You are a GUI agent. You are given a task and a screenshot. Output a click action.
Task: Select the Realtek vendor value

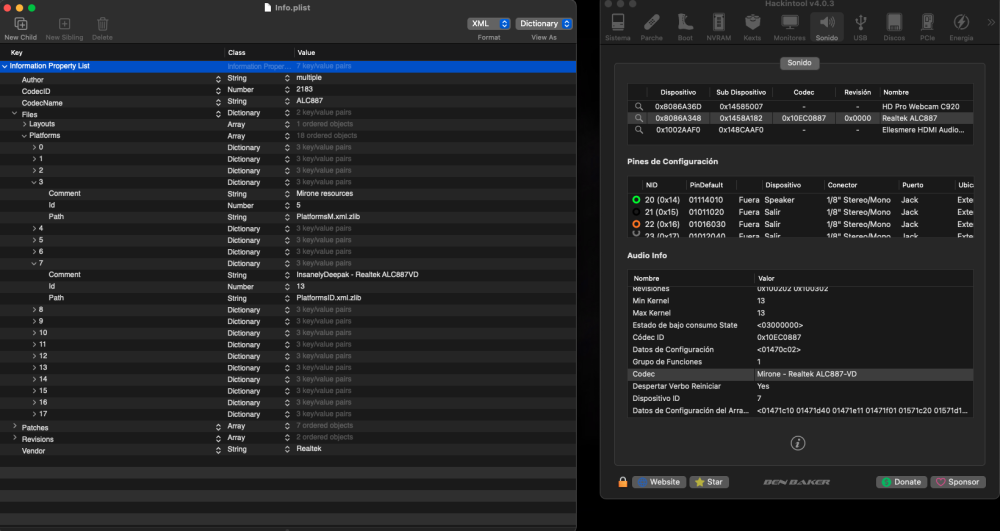(x=309, y=449)
